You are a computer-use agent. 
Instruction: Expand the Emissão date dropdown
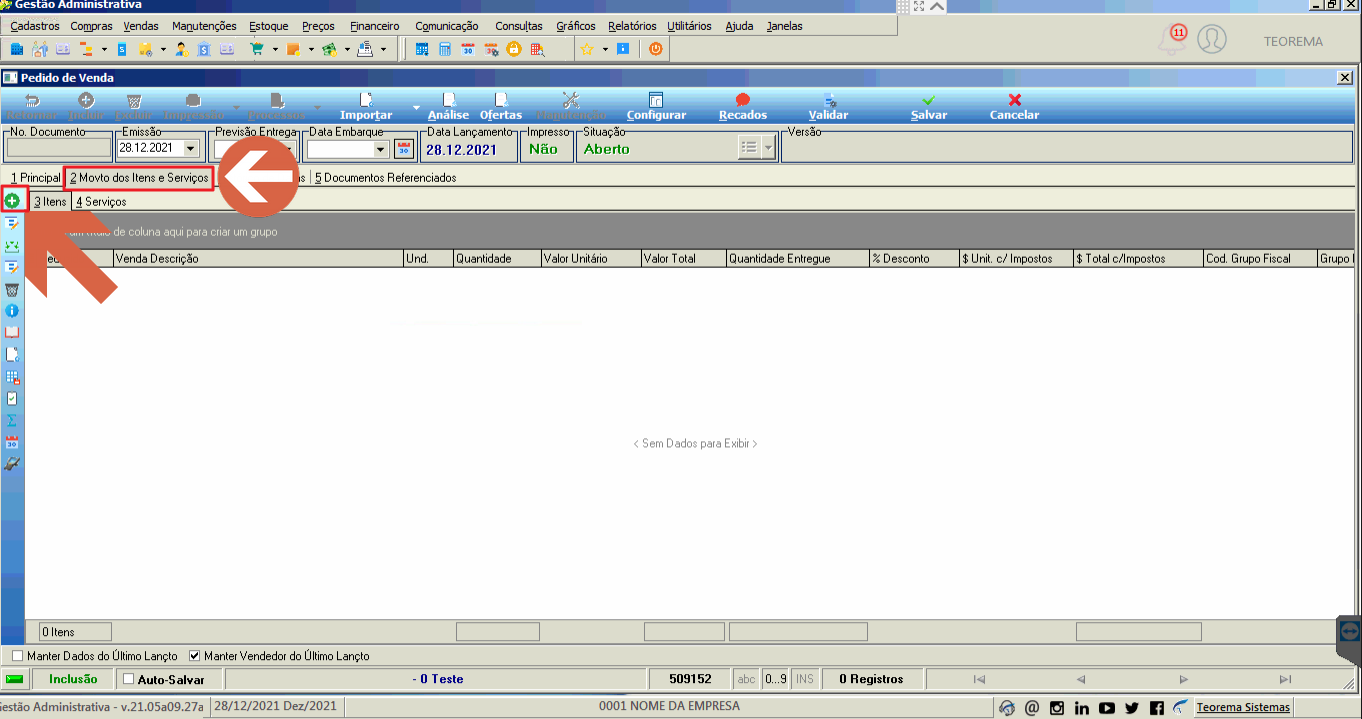pos(191,148)
